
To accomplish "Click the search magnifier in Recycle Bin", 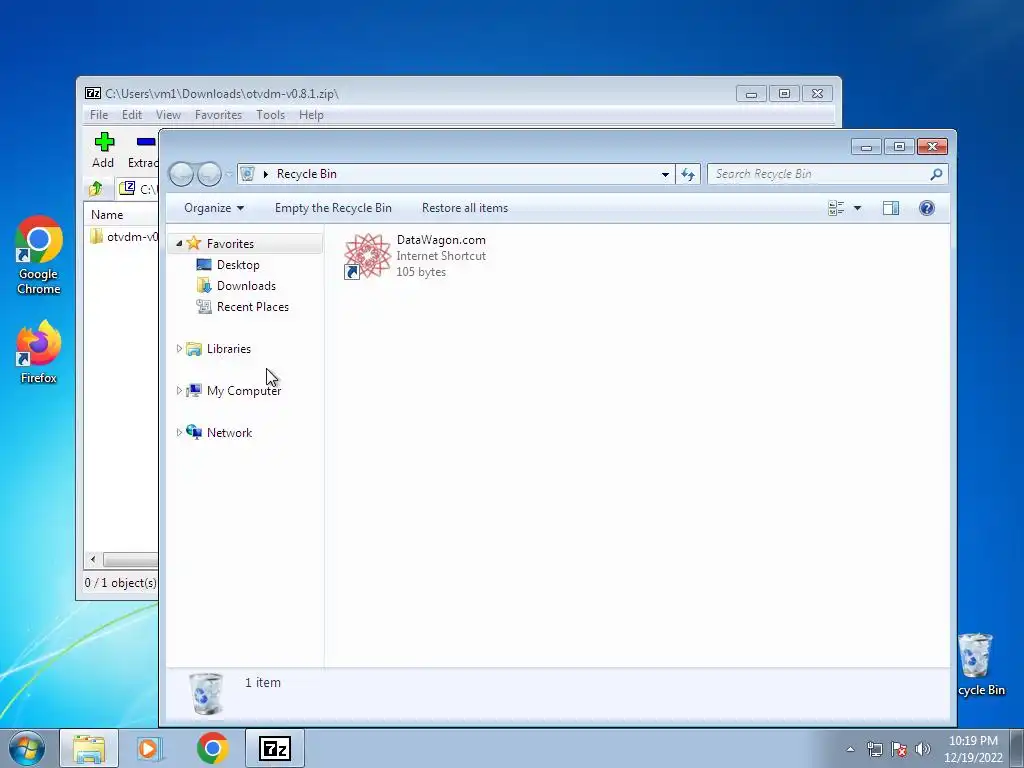I will (x=936, y=174).
